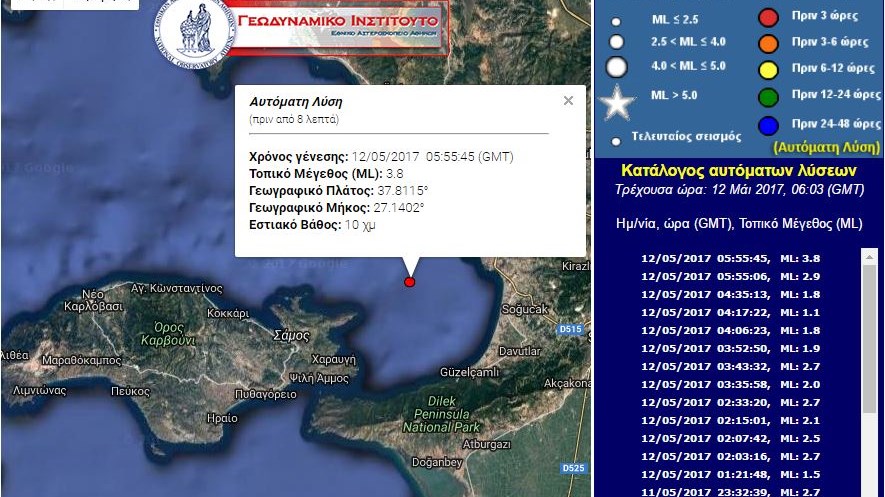Select catalog entry 01:21:48 ML: 1.5
The height and width of the screenshot is (497, 885).
(730, 475)
